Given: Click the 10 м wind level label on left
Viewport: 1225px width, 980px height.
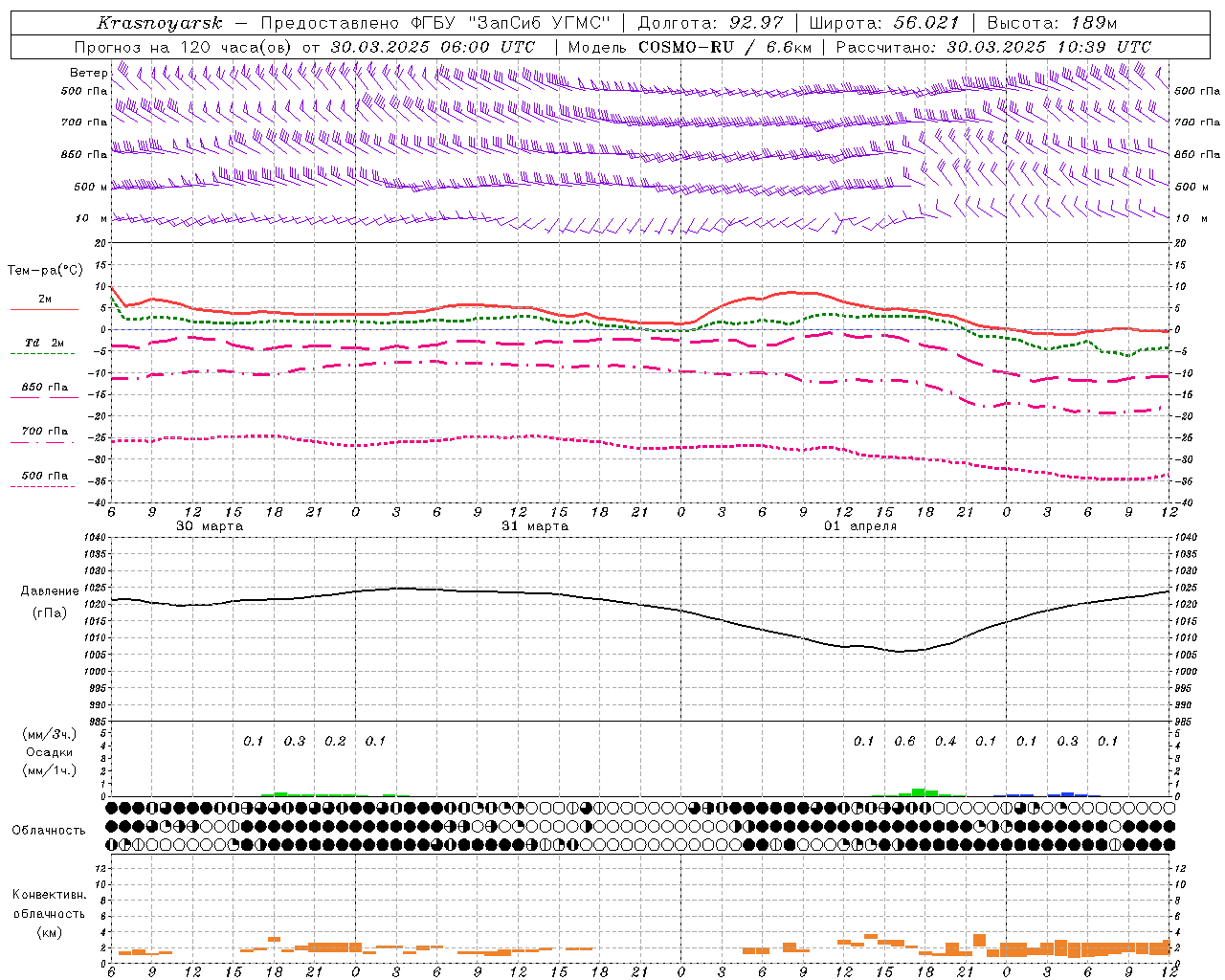Looking at the screenshot, I should tap(91, 218).
